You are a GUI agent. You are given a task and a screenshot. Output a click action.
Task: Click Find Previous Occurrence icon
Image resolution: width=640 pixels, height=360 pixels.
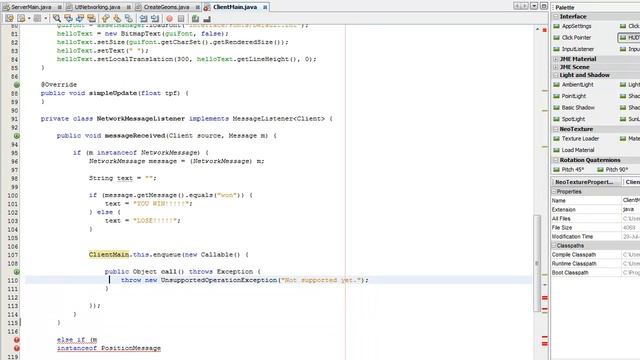[x=68, y=18]
